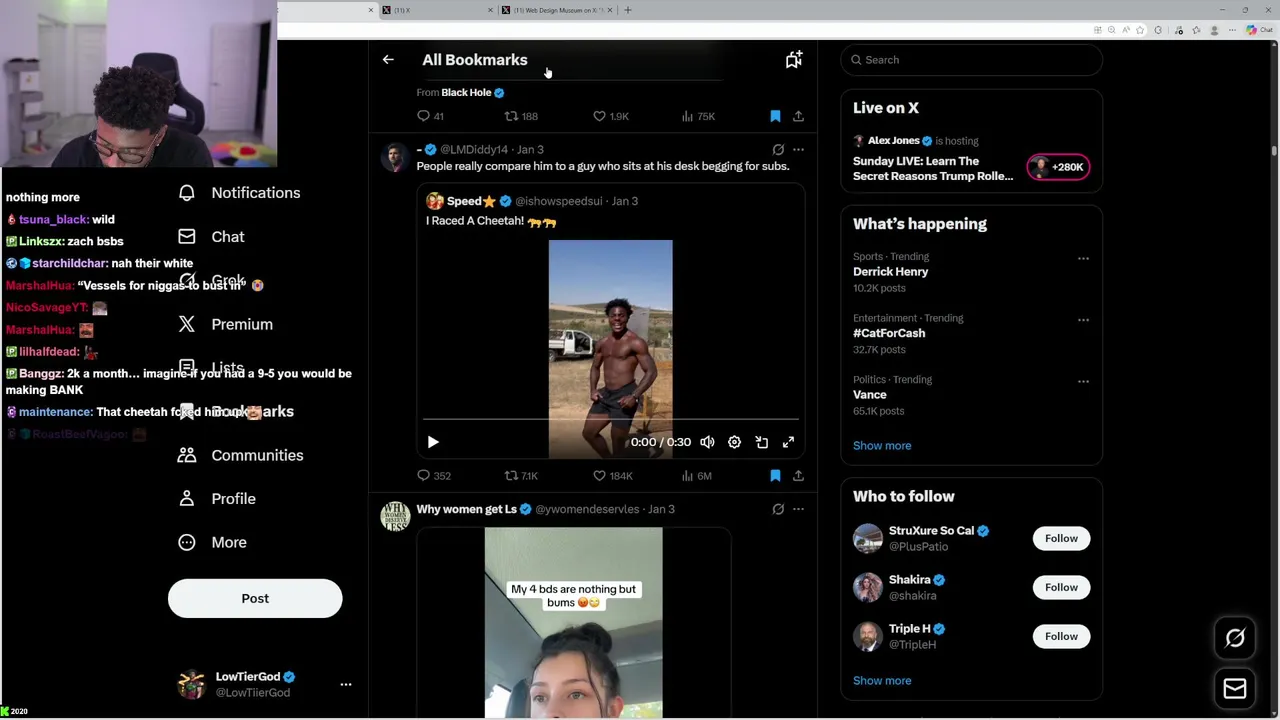Open replies on the Black Hole post (41)
1280x720 pixels.
[430, 116]
